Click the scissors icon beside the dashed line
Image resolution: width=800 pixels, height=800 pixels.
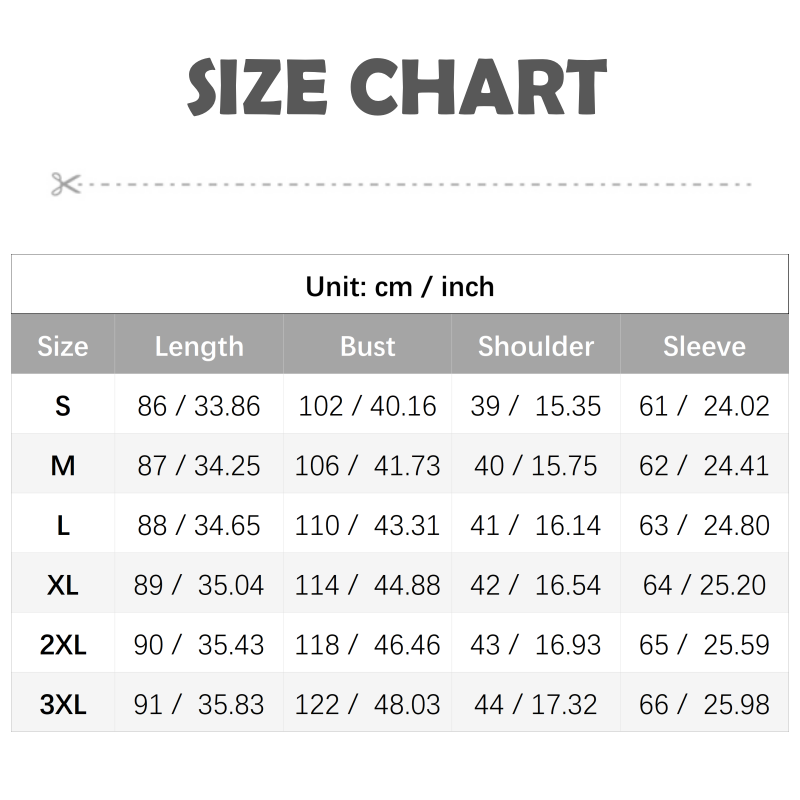[x=65, y=184]
